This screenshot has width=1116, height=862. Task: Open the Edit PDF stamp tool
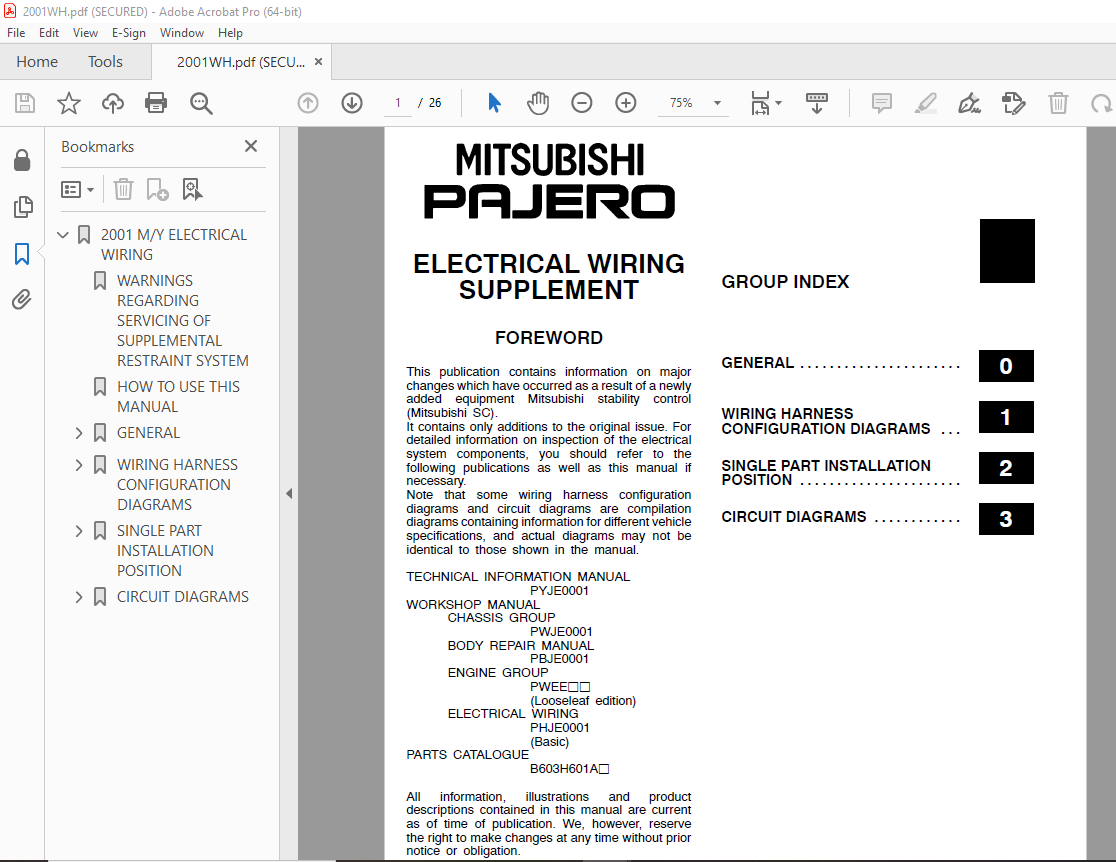(x=1014, y=103)
